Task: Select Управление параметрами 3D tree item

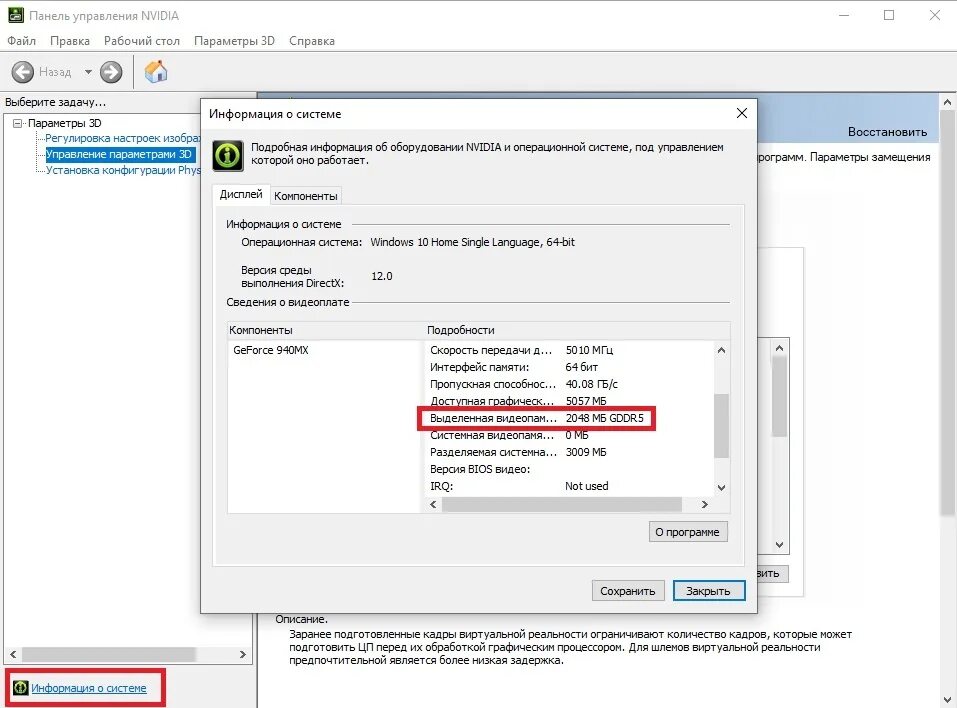Action: (120, 154)
